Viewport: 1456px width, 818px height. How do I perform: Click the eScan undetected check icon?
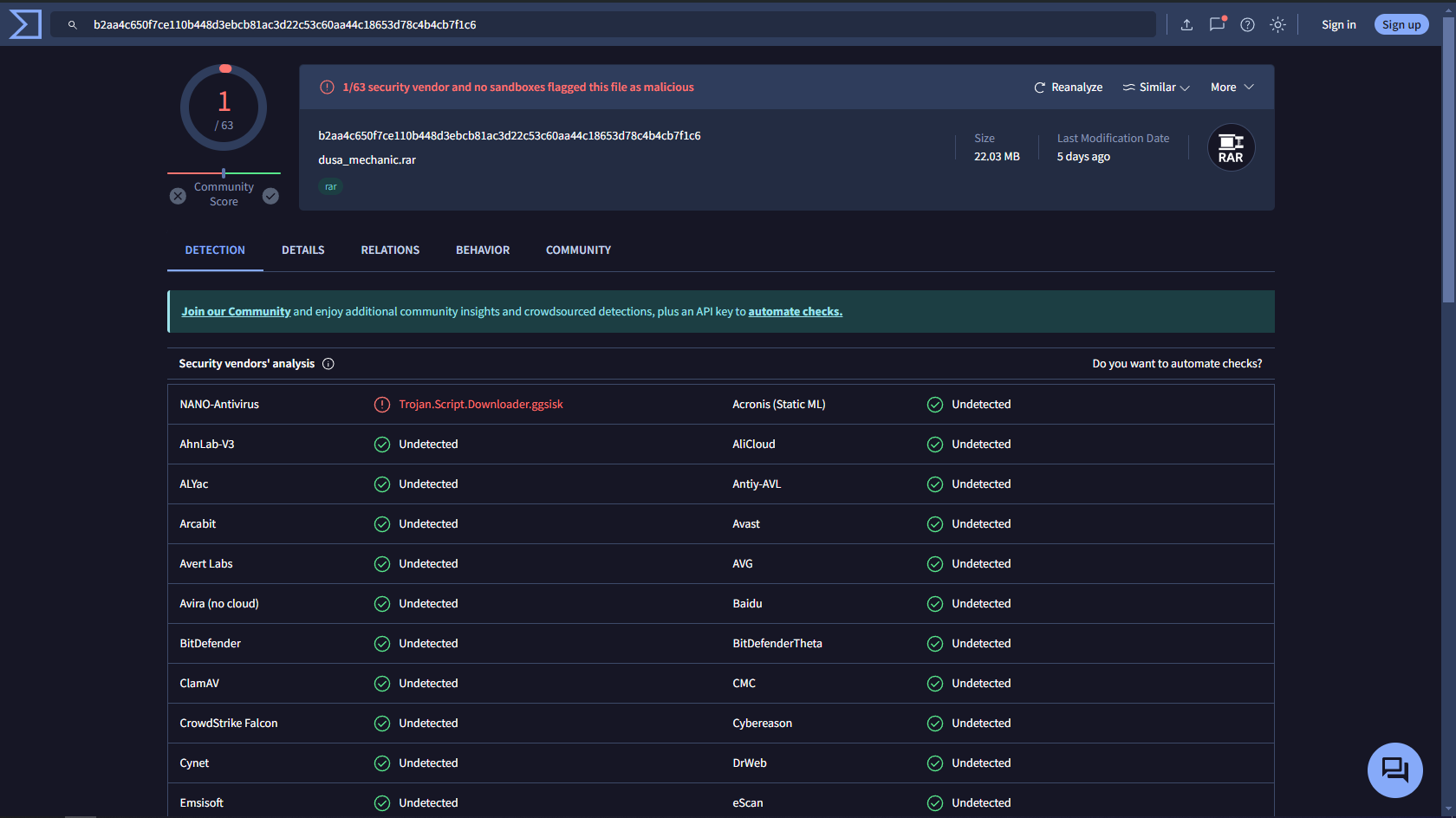[935, 803]
